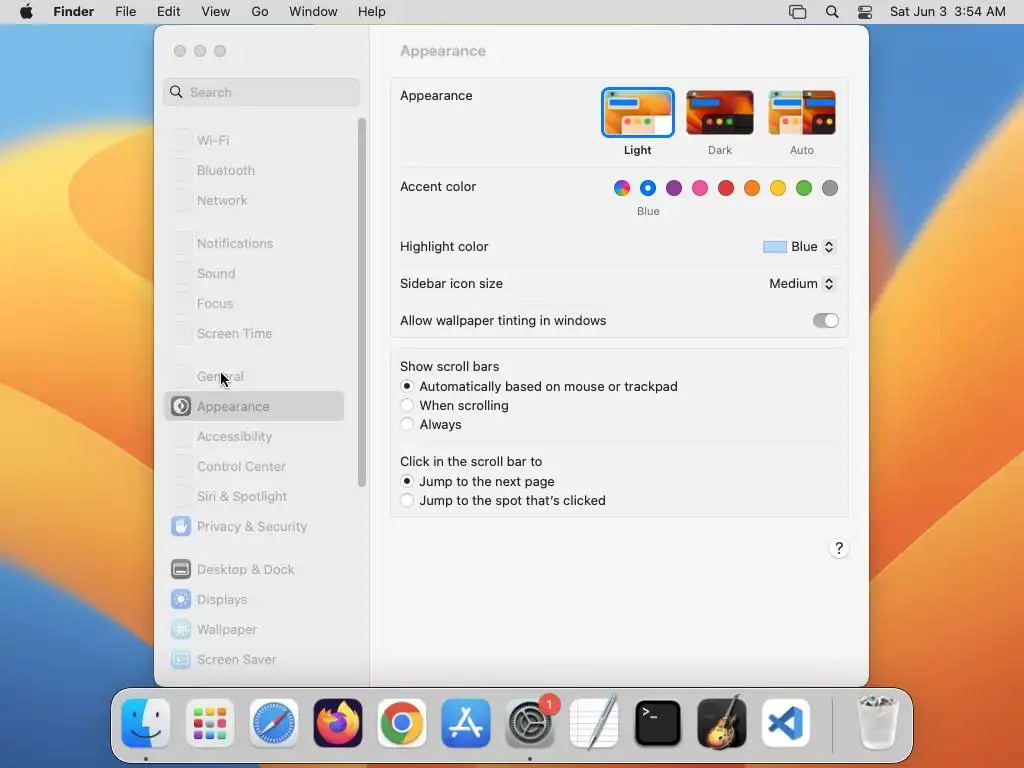Click the sidebar vertical scrollbar
Screen dimensions: 1024x768
click(362, 302)
